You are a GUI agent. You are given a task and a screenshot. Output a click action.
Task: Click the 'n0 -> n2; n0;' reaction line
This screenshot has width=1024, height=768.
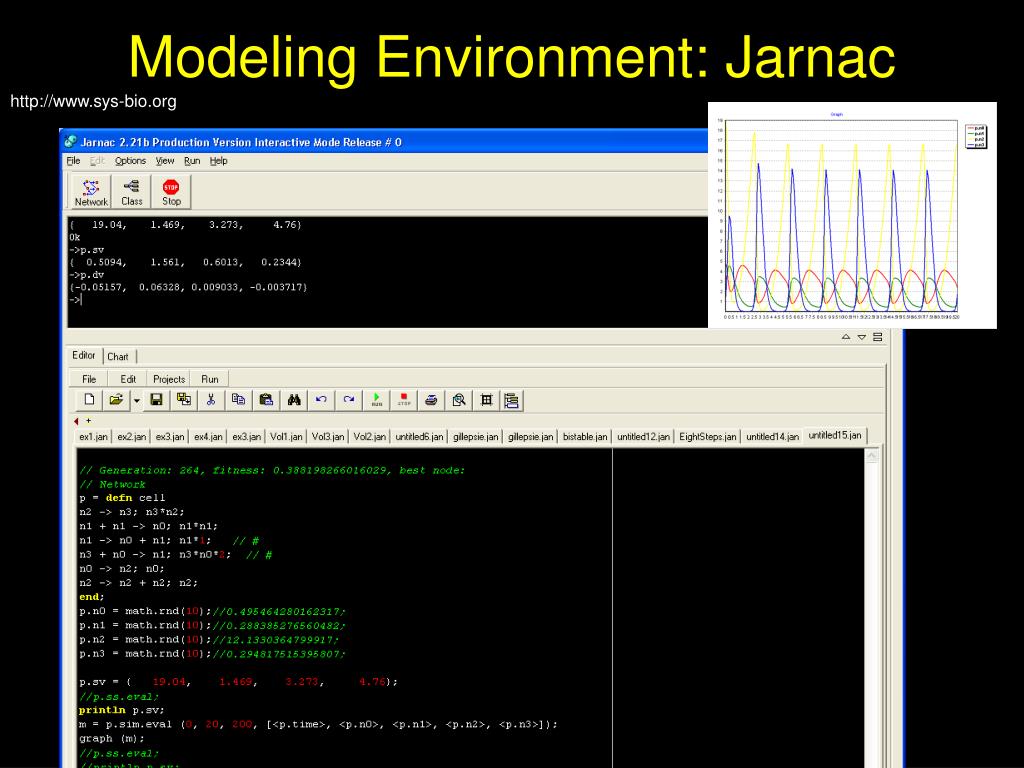[121, 569]
